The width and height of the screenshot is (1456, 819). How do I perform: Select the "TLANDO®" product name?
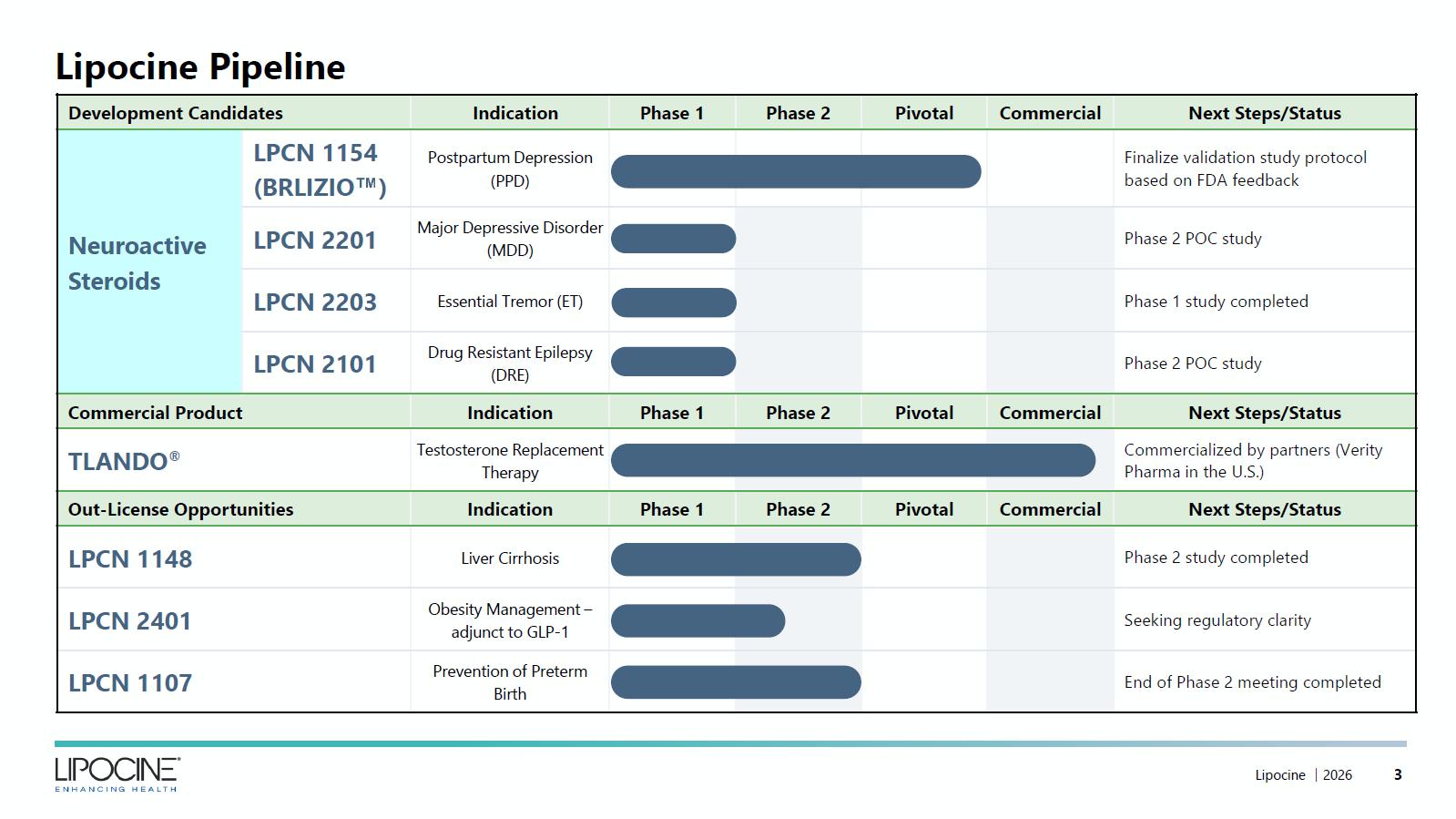pos(124,461)
